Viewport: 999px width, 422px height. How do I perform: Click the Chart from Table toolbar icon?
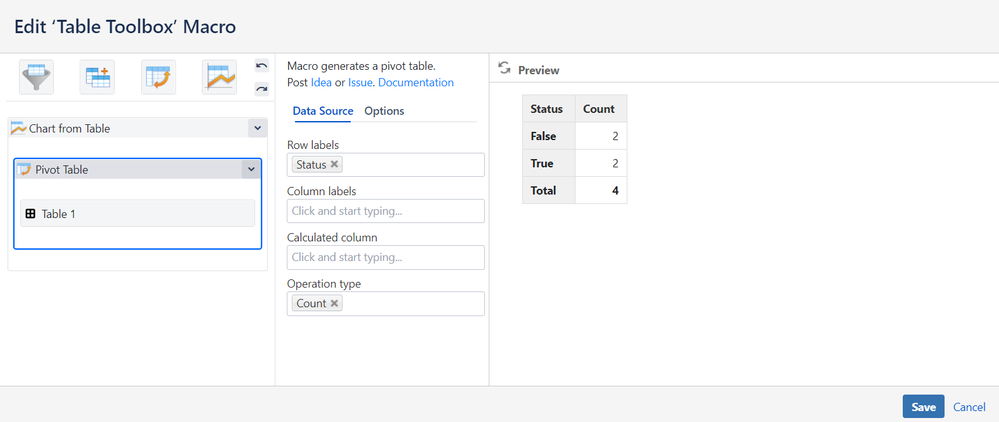pyautogui.click(x=219, y=77)
